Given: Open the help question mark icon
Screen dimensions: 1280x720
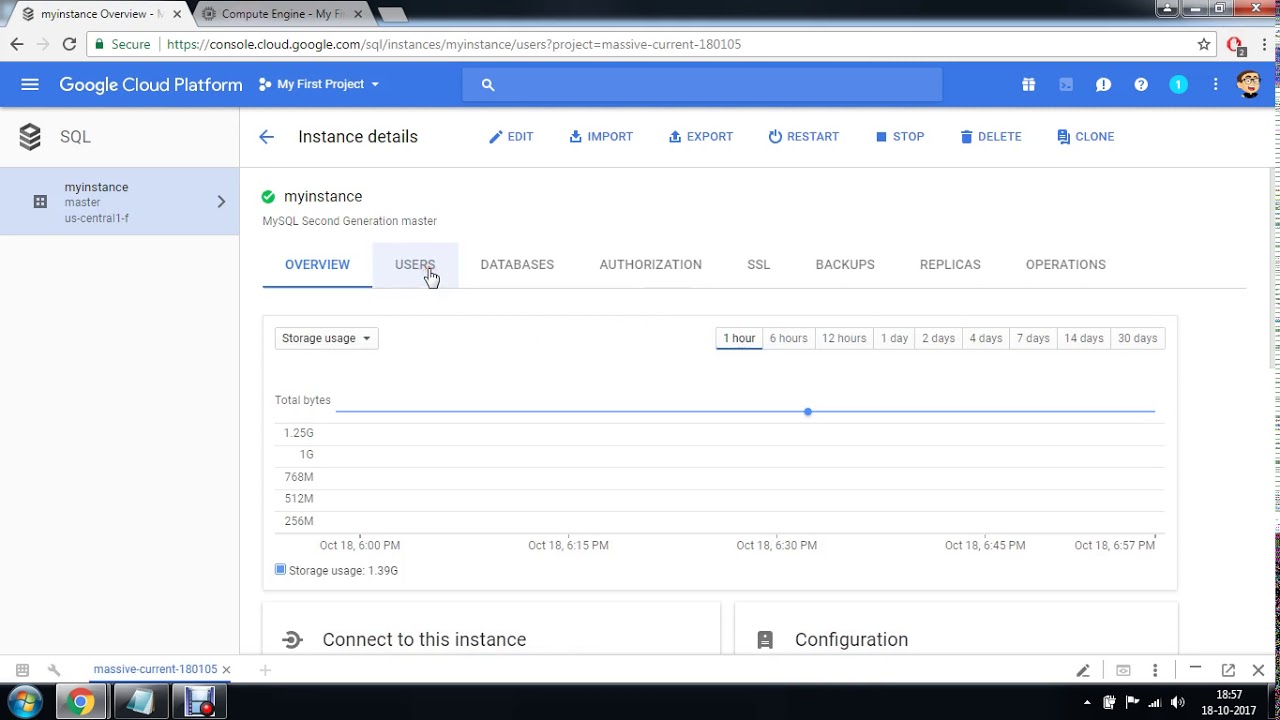Looking at the screenshot, I should [1141, 85].
